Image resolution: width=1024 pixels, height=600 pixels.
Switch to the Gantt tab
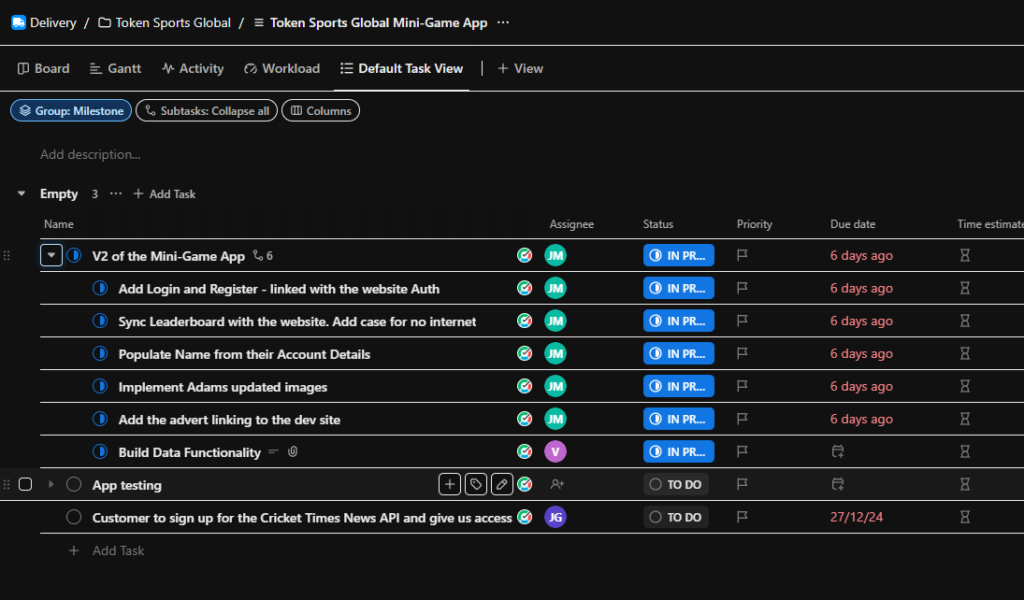click(115, 69)
